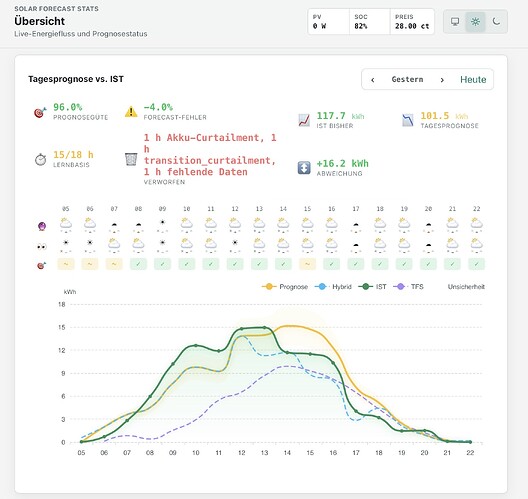This screenshot has width=528, height=499.
Task: Click the Tagesprognose downward chart icon
Action: (x=408, y=120)
